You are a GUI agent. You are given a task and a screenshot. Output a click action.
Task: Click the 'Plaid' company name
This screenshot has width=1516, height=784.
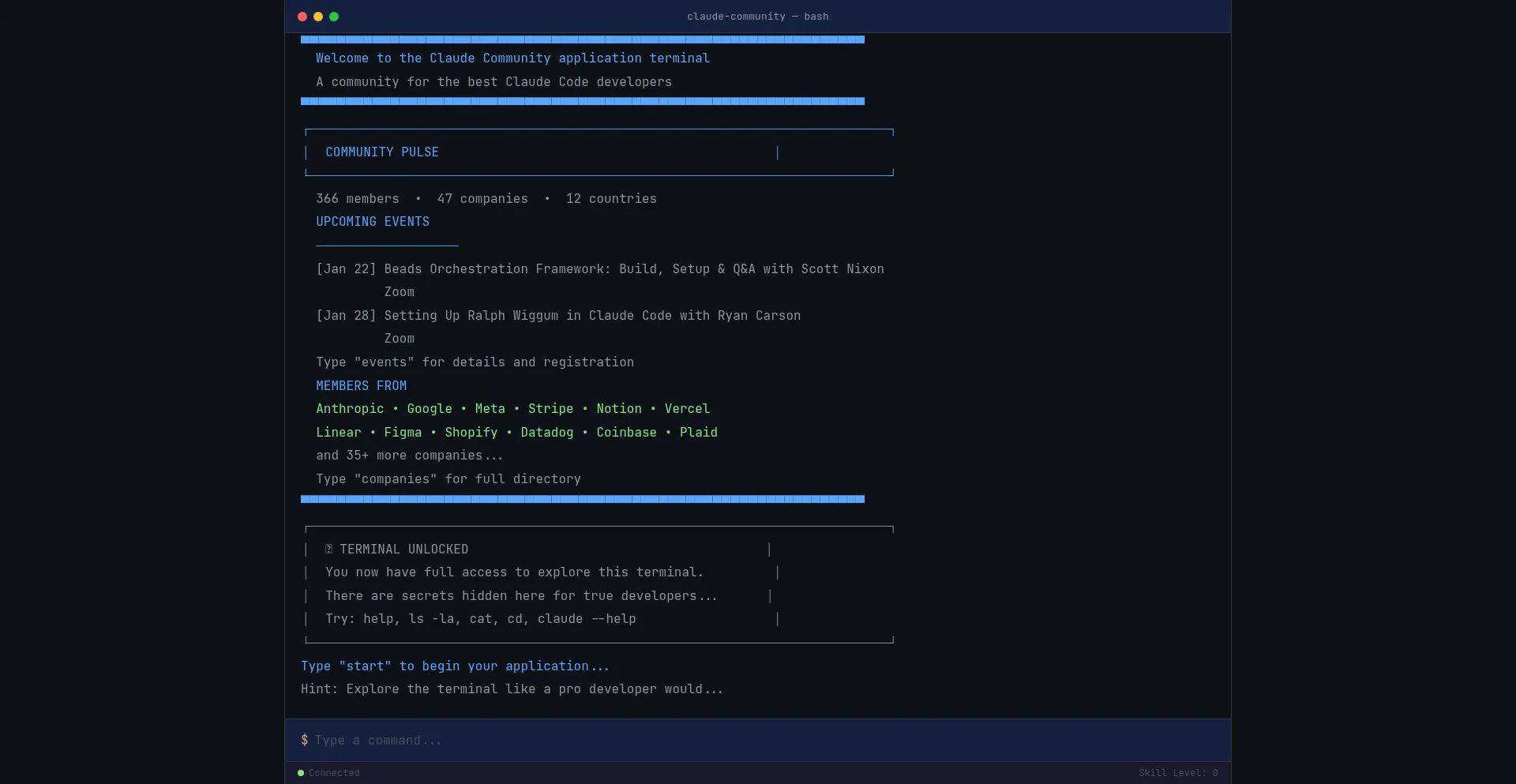pos(699,433)
